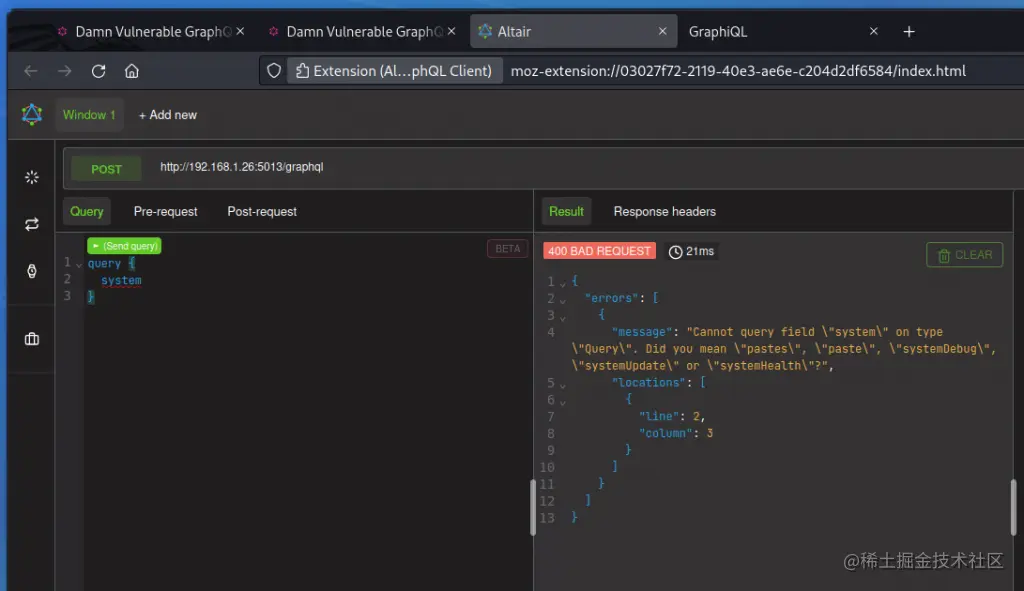
Task: Switch to second Damn Vulnerable GraphQL tab
Action: coord(363,31)
